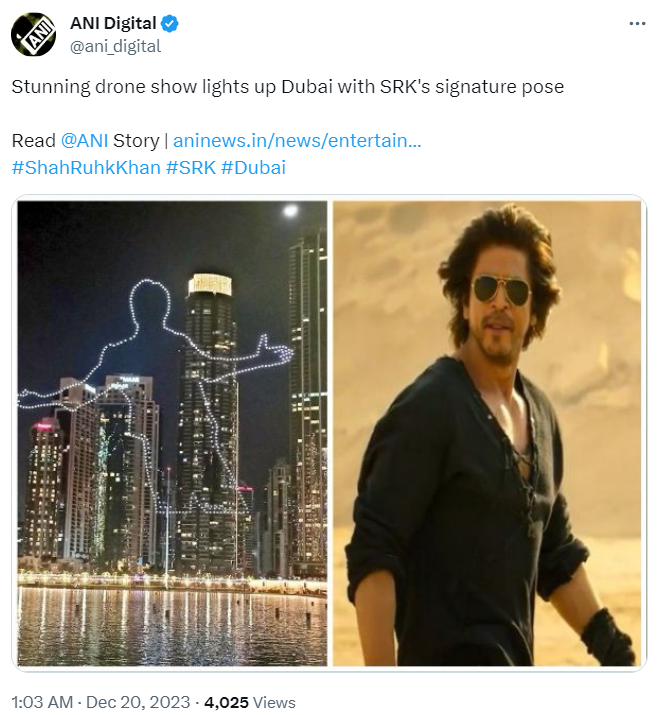The image size is (657, 715).
Task: Click the tweet text about drone show
Action: [288, 87]
